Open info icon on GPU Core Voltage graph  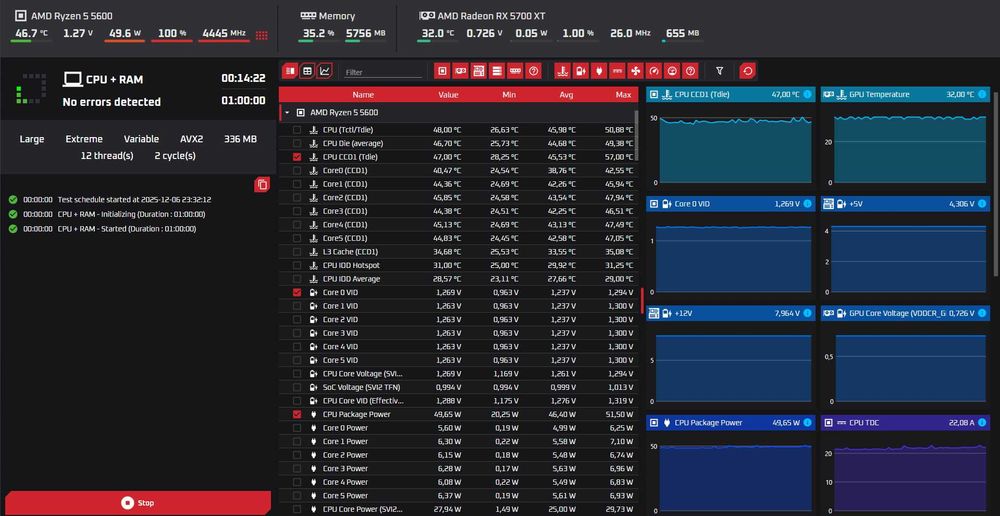click(983, 313)
